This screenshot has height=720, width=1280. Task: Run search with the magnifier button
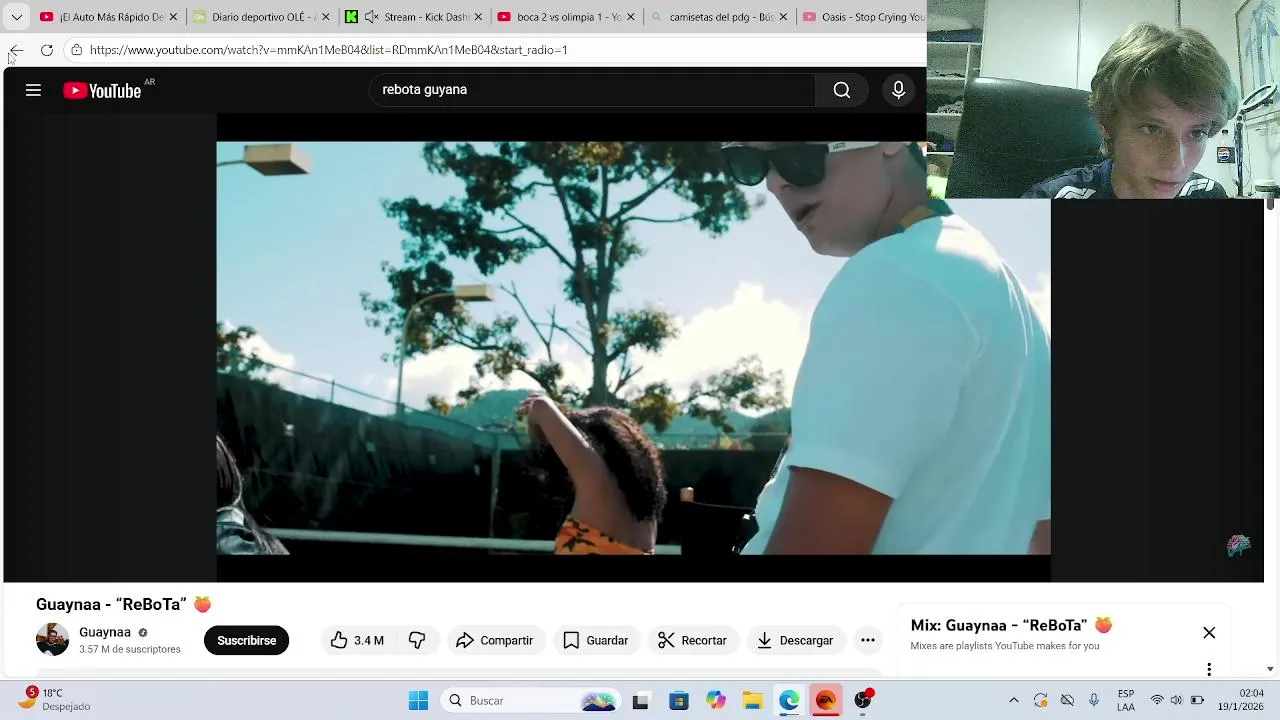(x=842, y=90)
